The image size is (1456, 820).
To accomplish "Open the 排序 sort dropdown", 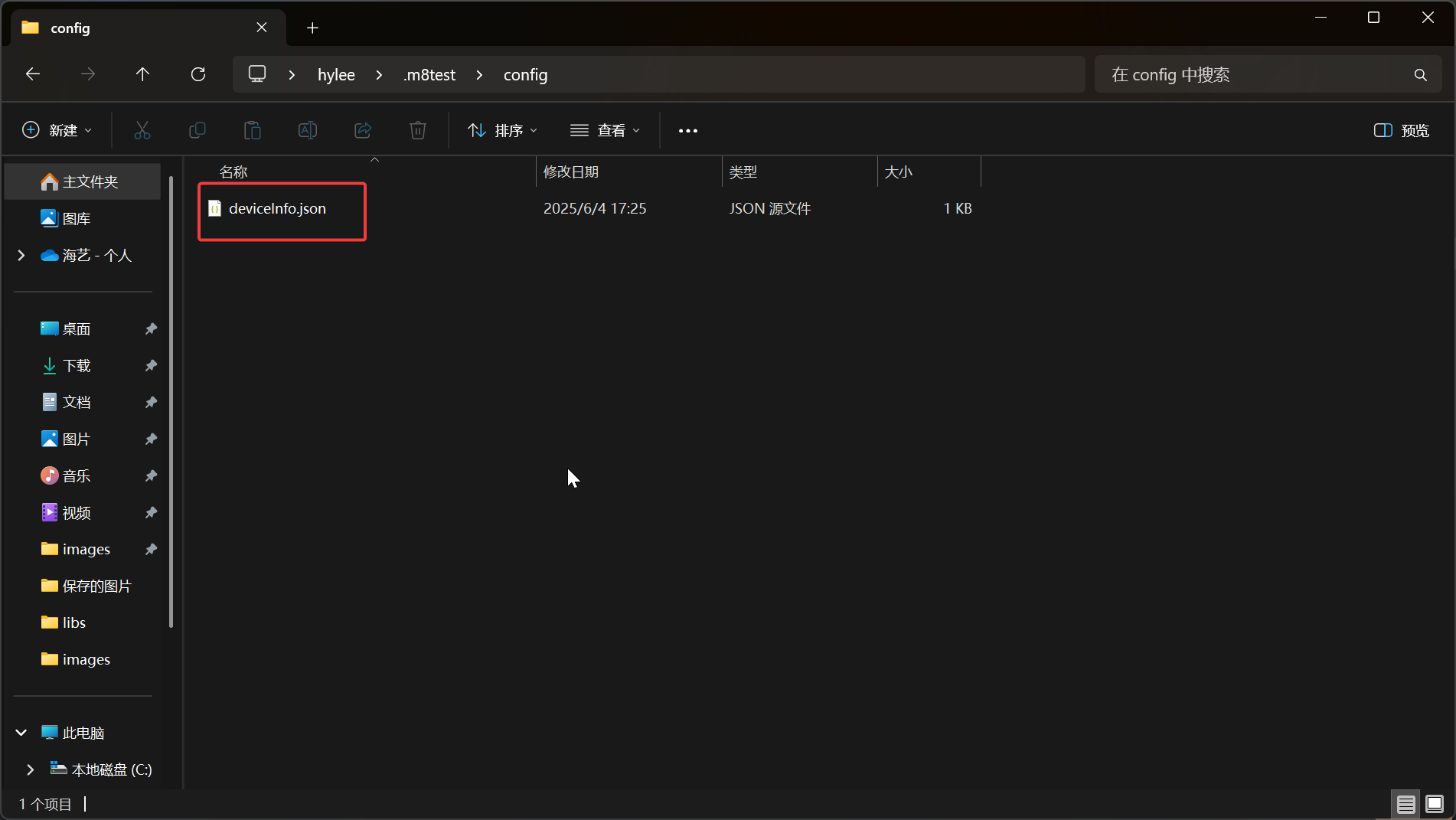I will (501, 129).
